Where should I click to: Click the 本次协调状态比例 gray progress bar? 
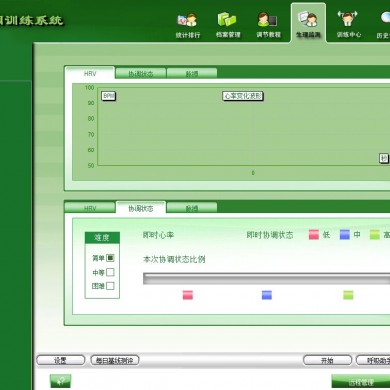tap(266, 279)
